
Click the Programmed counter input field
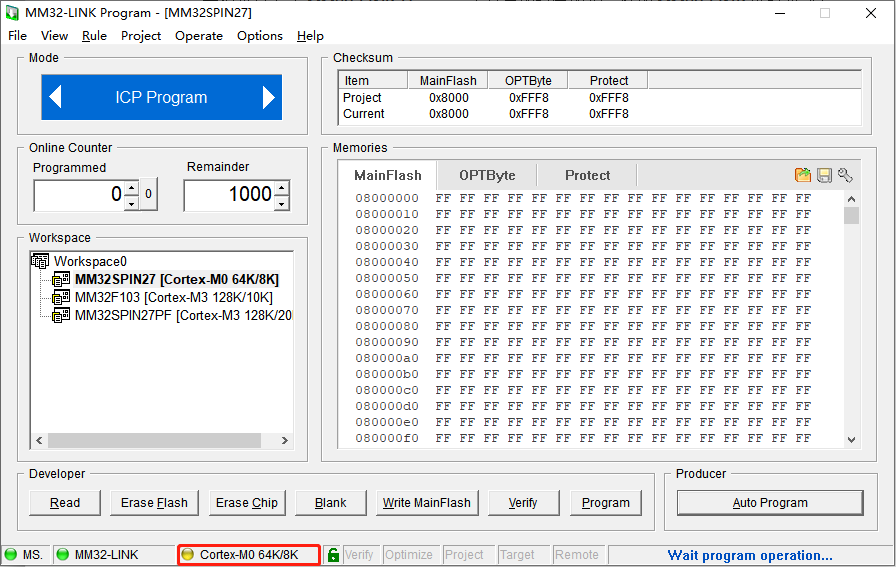pos(79,195)
